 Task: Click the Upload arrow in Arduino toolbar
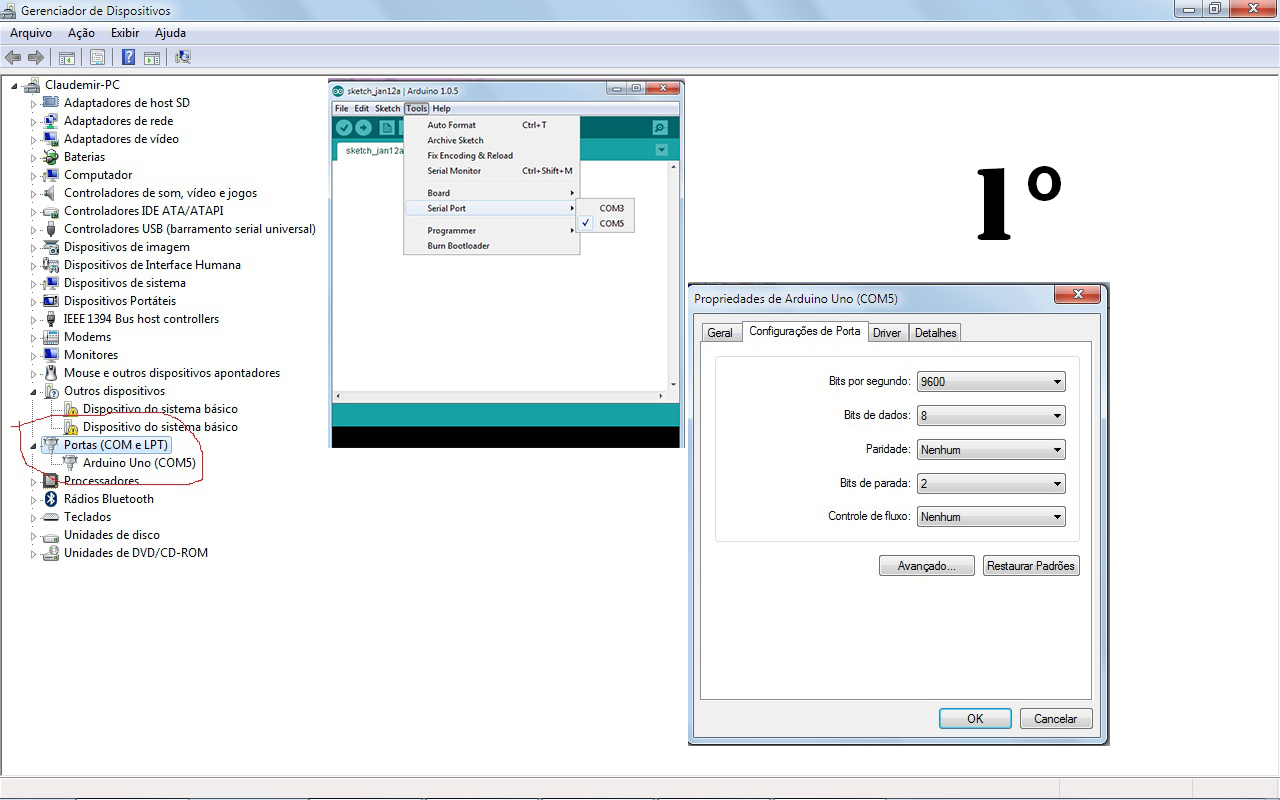click(x=363, y=127)
